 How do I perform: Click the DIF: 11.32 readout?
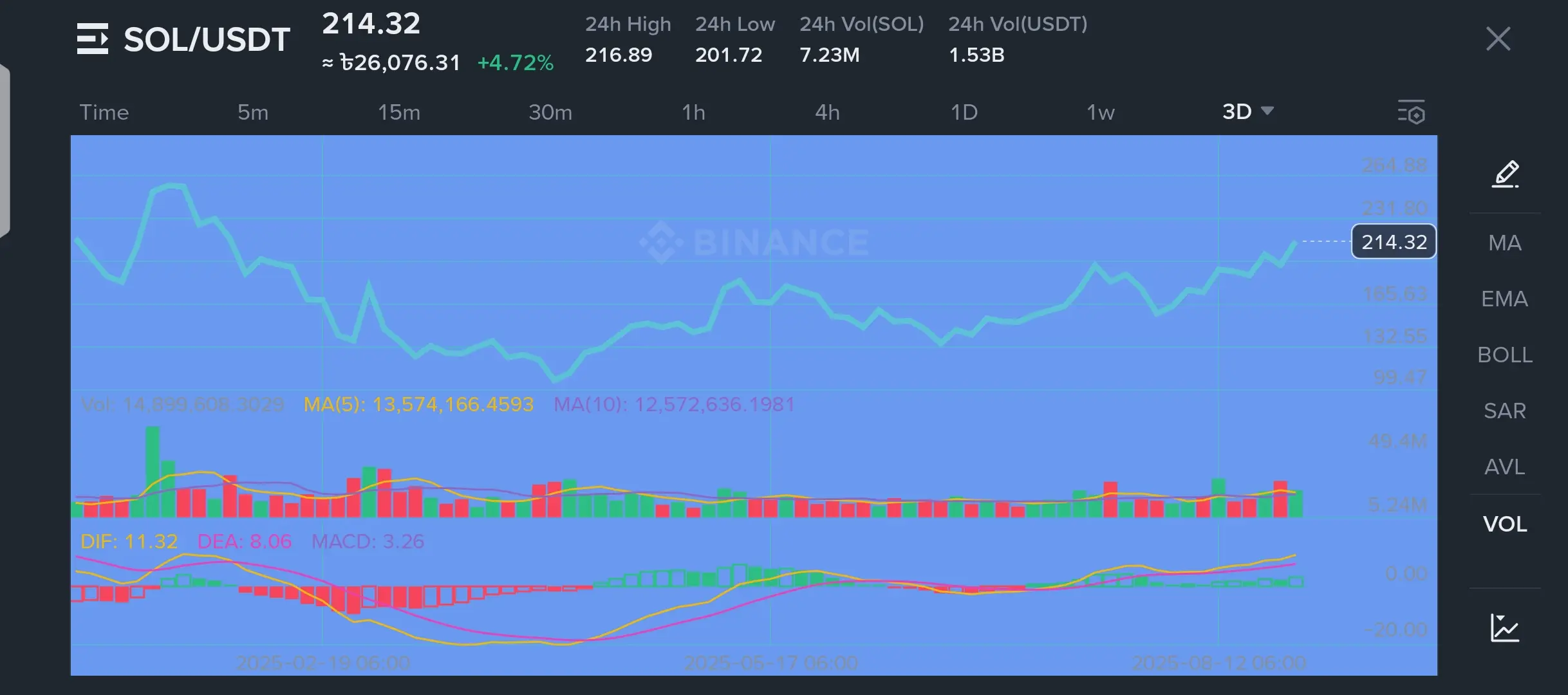[x=129, y=541]
